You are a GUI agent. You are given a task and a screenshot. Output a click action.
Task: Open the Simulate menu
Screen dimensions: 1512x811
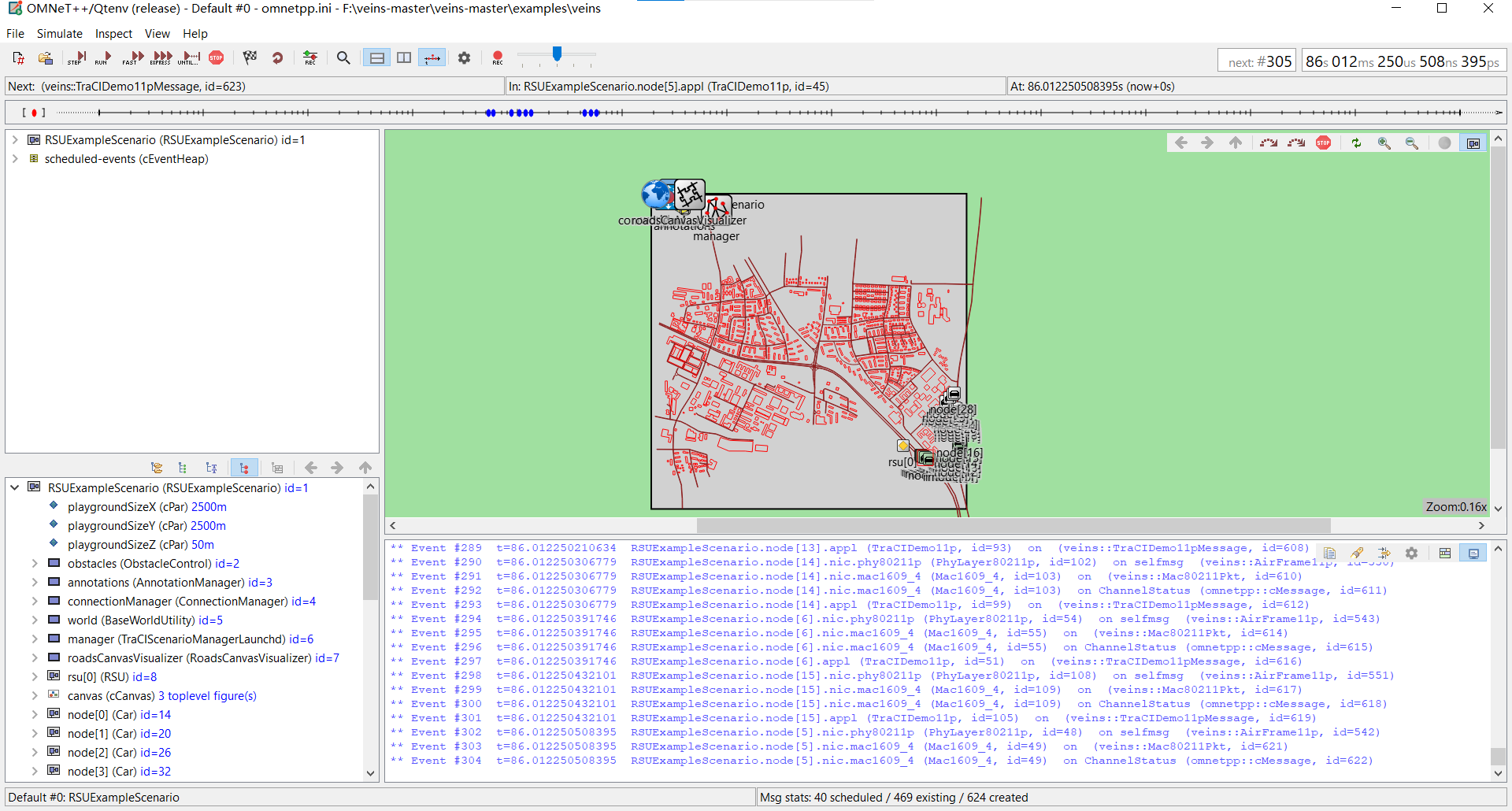click(x=60, y=34)
